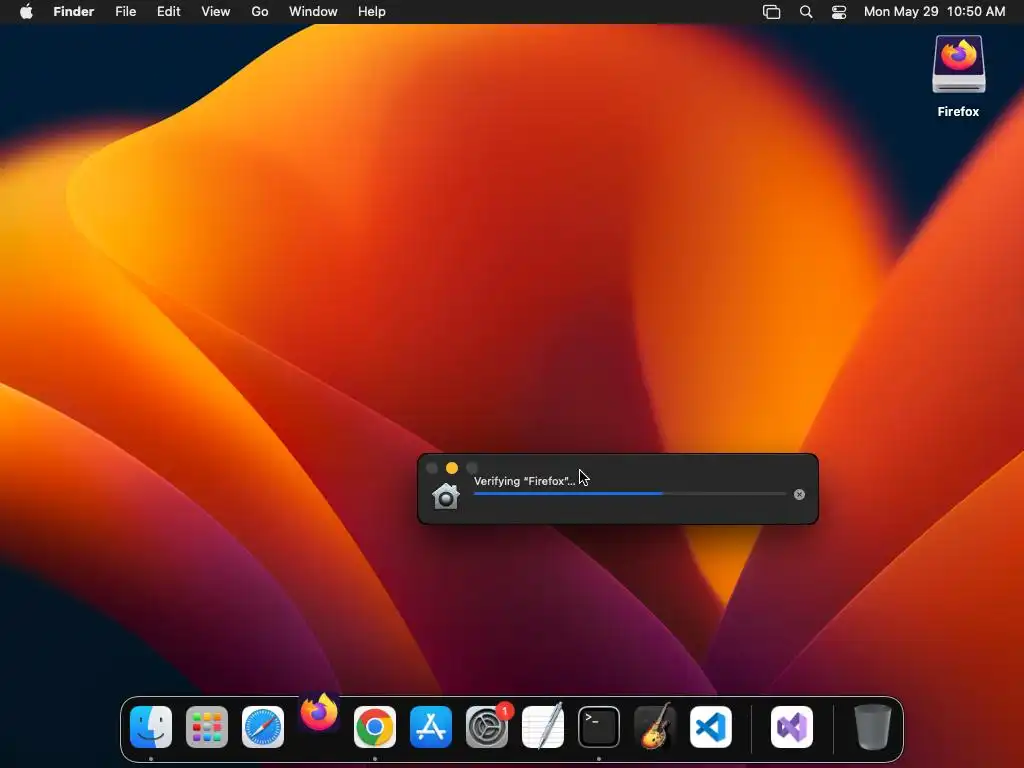Open the Window menu

pos(313,12)
